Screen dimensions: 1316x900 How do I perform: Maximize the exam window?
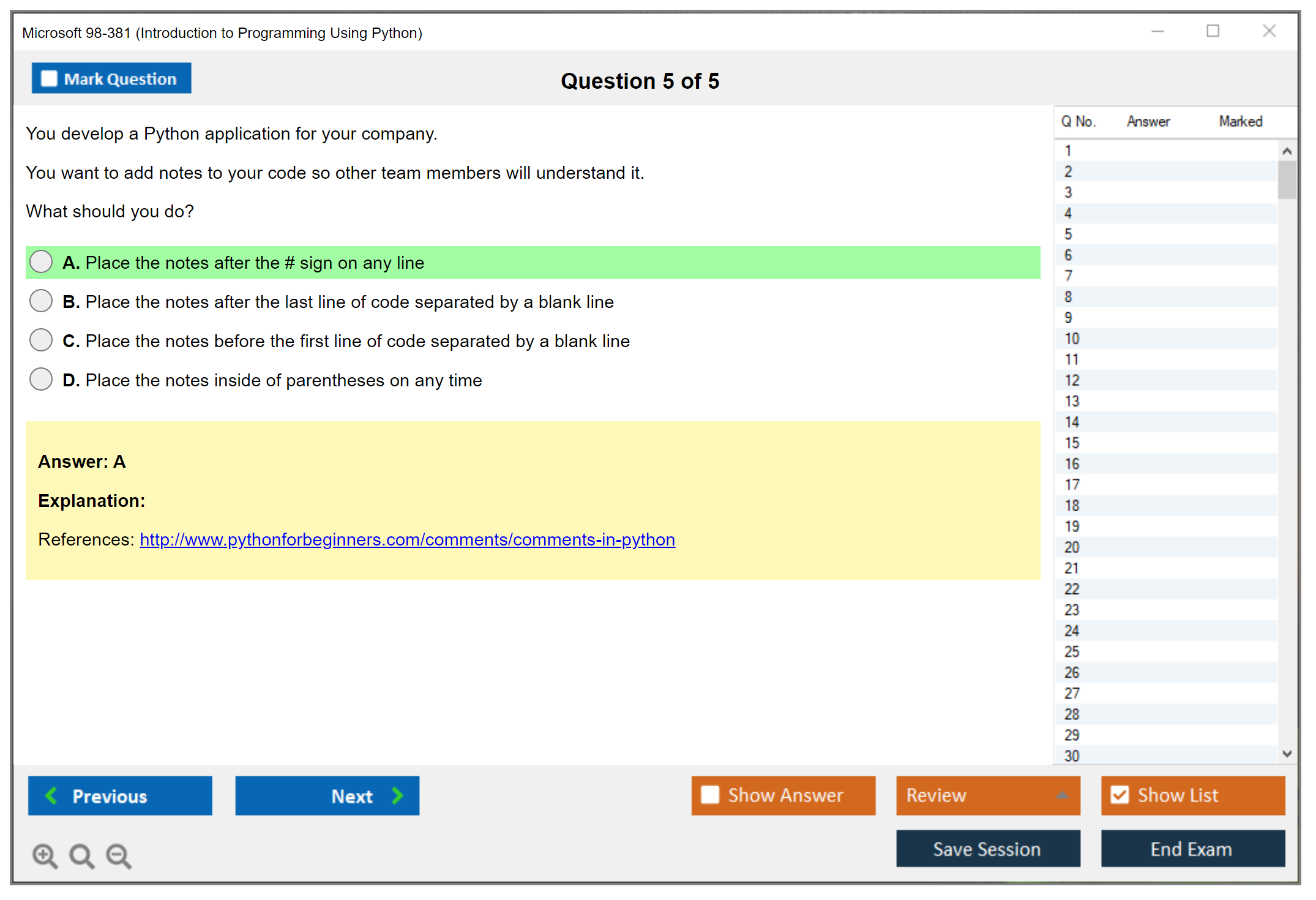pos(1213,31)
